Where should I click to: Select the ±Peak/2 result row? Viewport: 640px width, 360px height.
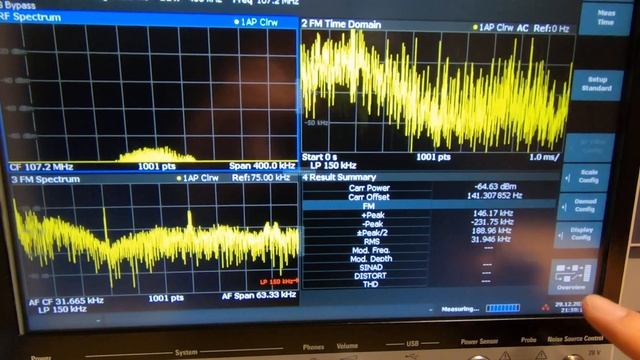coord(428,232)
